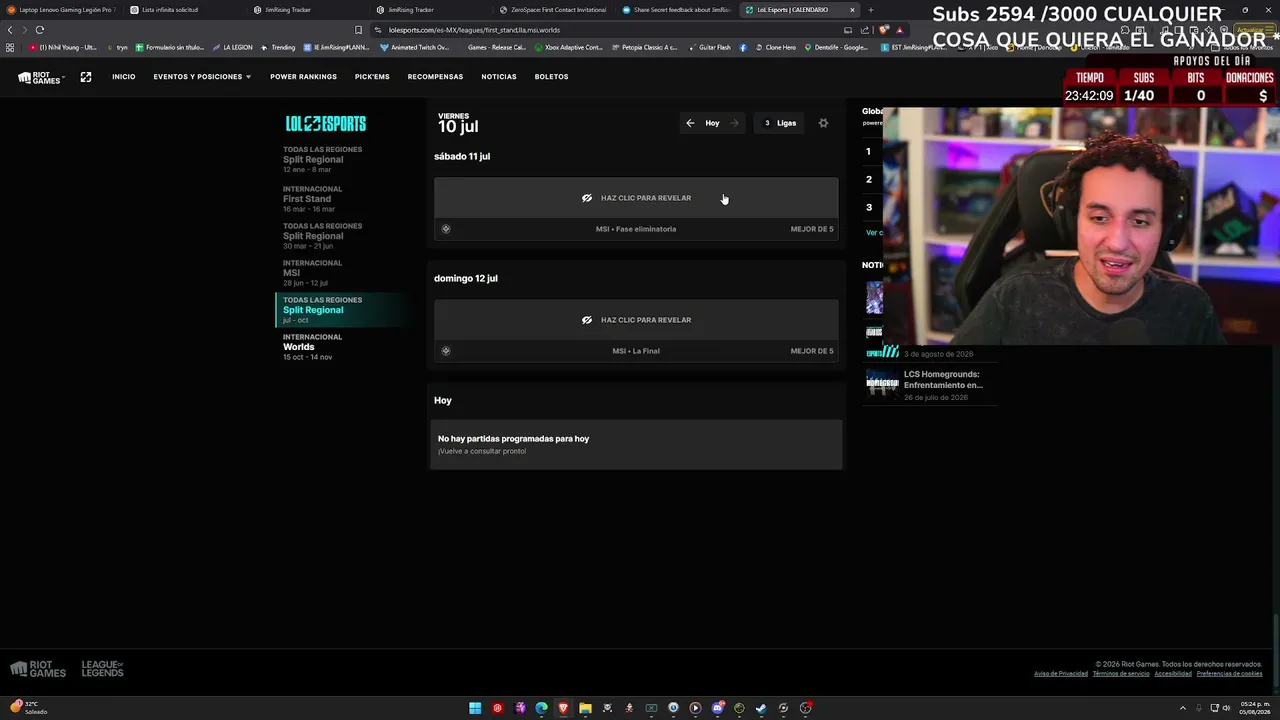
Task: Switch to the Share Secret feedback tab
Action: pyautogui.click(x=676, y=10)
